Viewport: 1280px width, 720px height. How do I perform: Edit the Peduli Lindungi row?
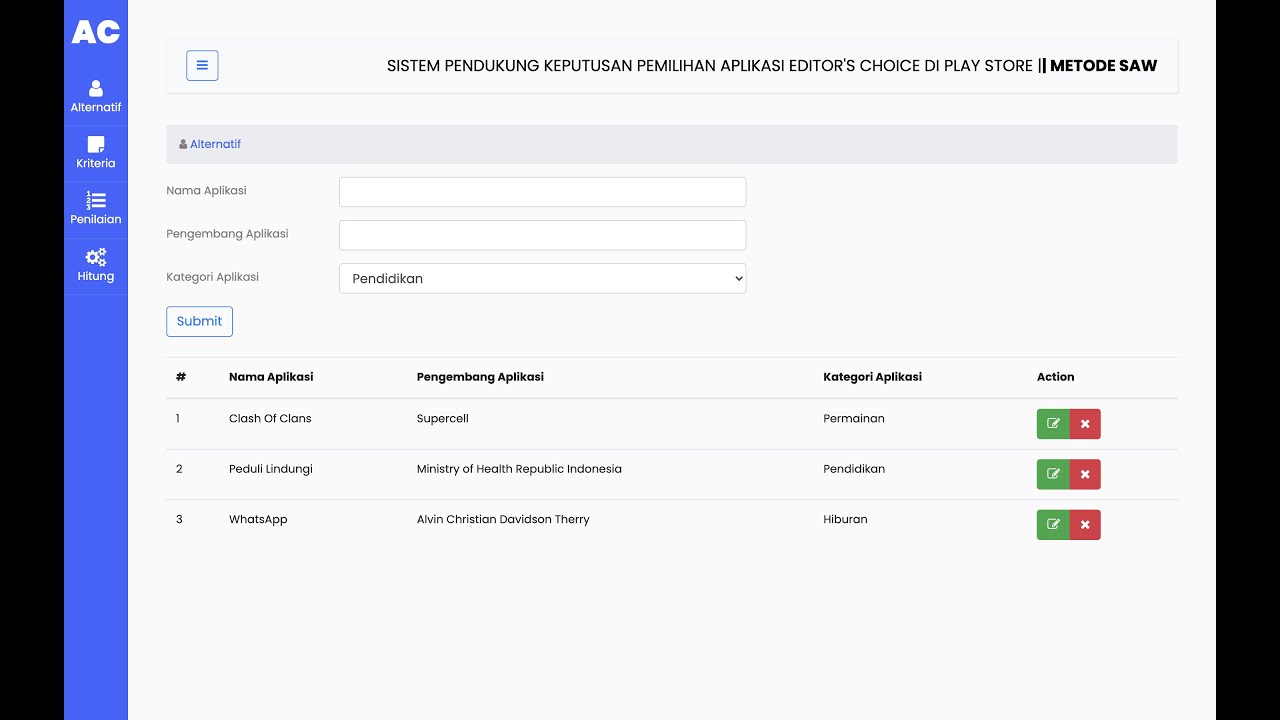[x=1053, y=474]
